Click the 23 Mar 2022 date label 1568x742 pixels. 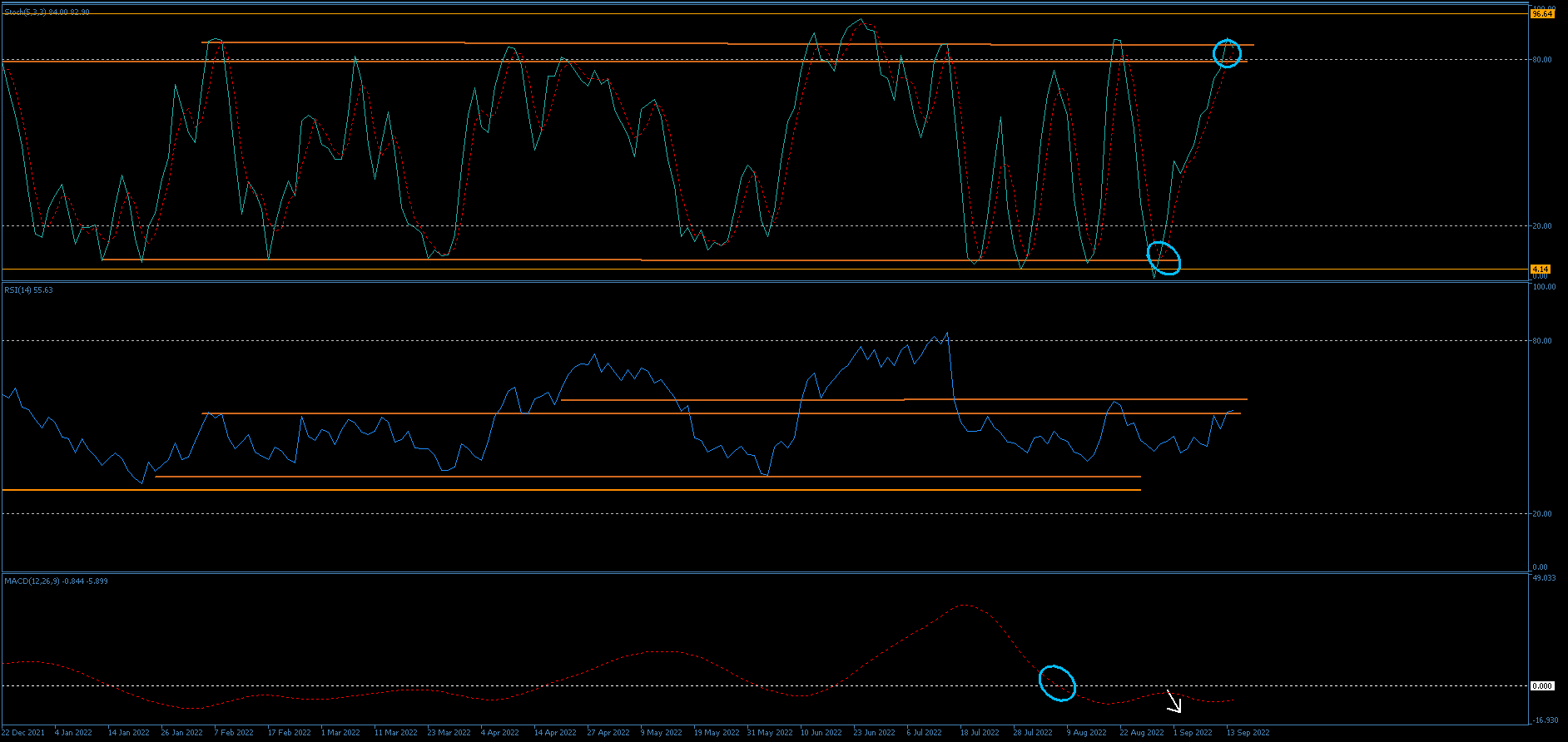coord(449,733)
